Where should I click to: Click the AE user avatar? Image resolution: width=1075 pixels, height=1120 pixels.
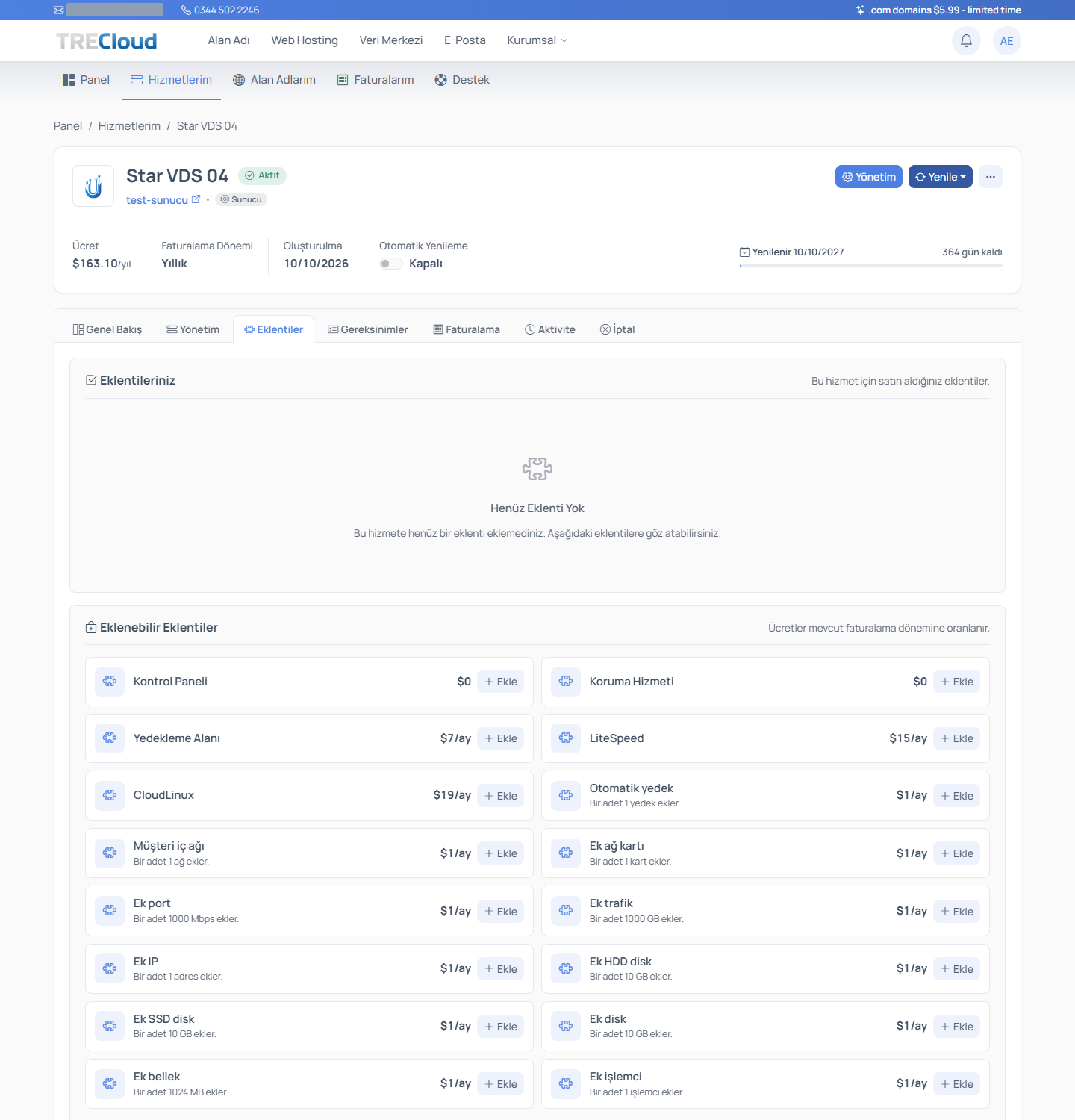[x=1006, y=40]
